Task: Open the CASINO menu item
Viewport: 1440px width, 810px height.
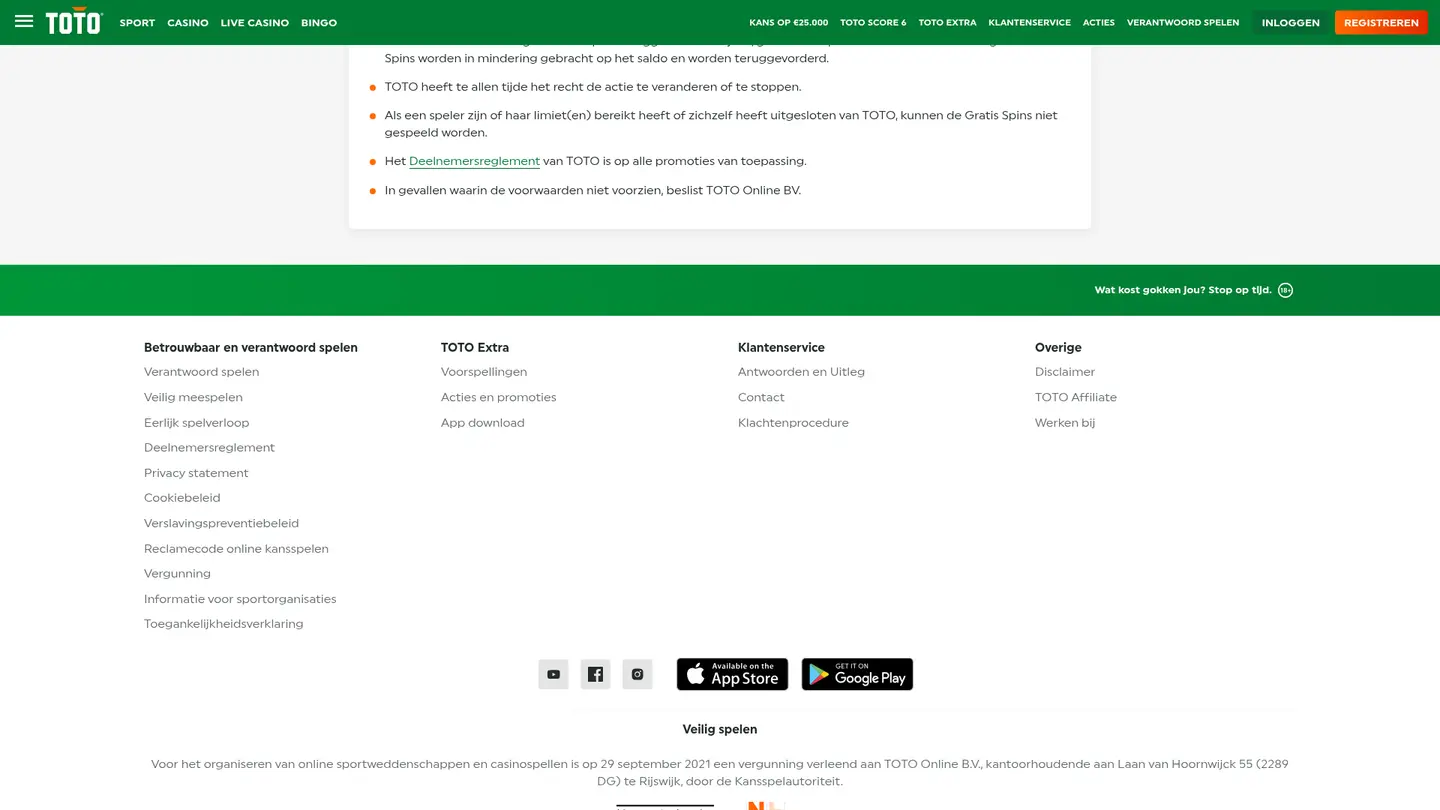Action: [x=188, y=22]
